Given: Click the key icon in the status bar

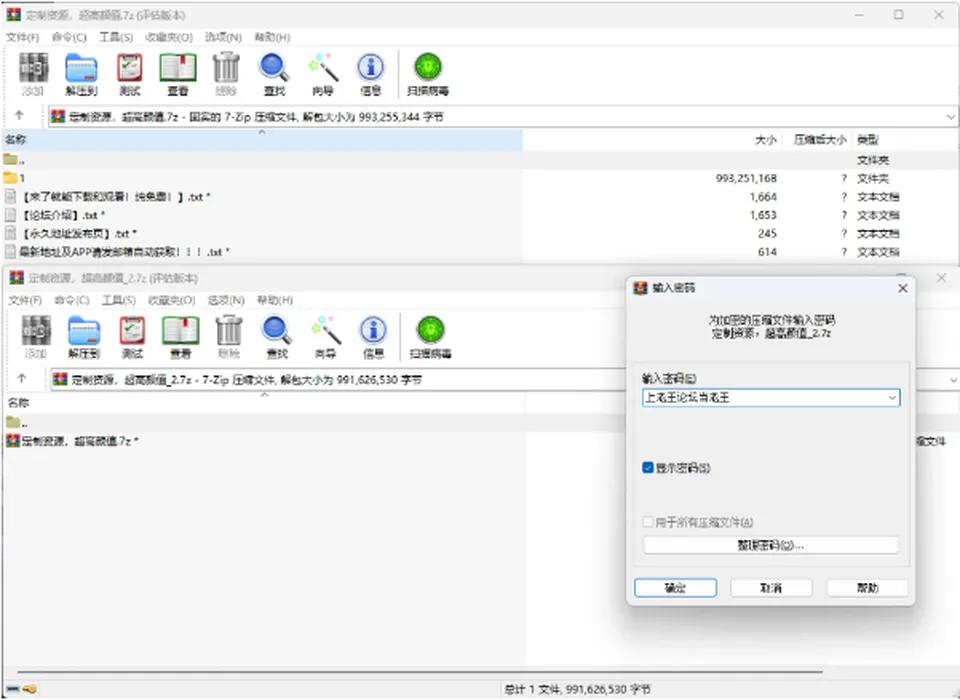Looking at the screenshot, I should click(x=29, y=689).
